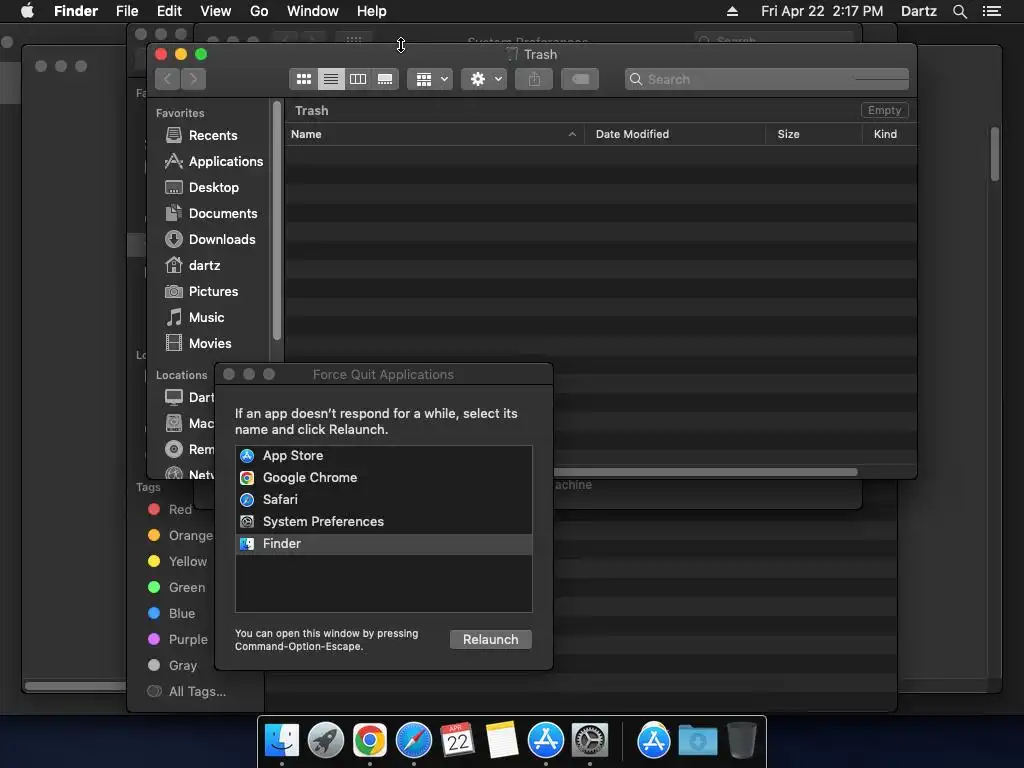Click the Empty trash button

(884, 110)
